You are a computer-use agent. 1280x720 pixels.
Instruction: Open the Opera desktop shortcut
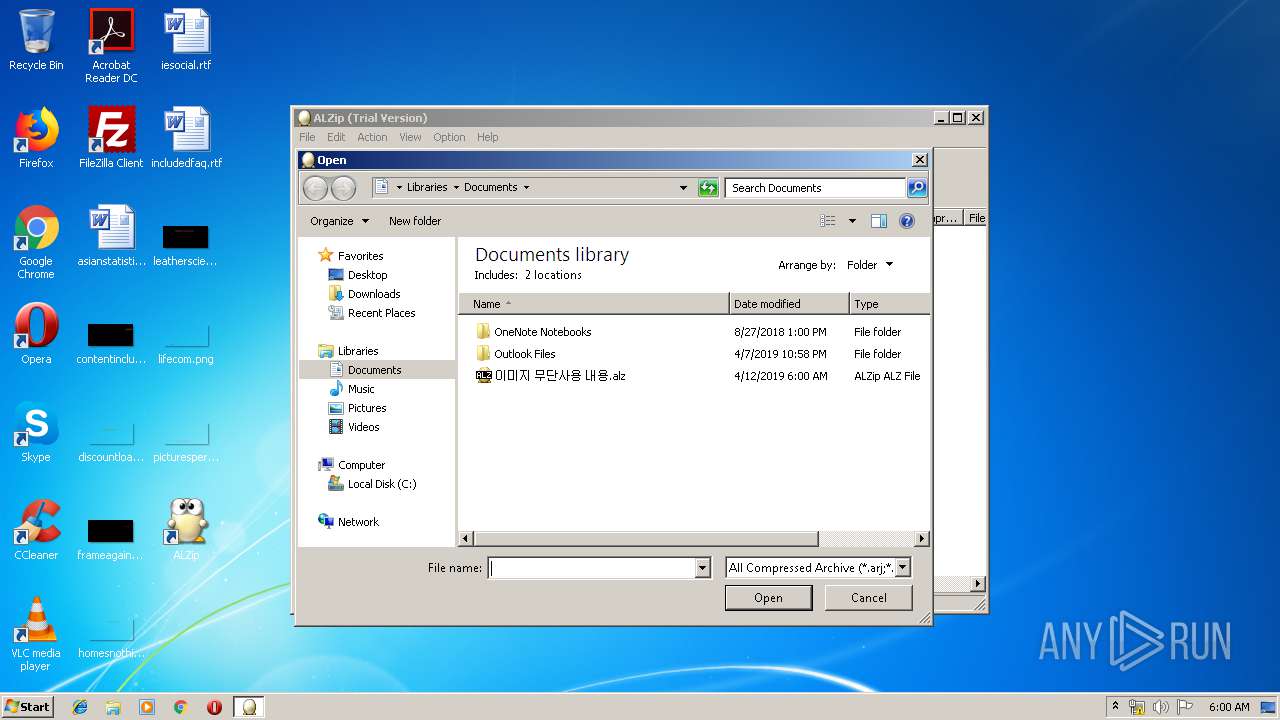tap(36, 334)
